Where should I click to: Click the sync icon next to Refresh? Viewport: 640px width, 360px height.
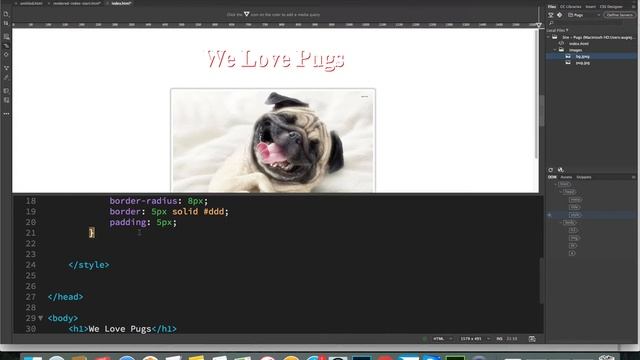pos(560,170)
